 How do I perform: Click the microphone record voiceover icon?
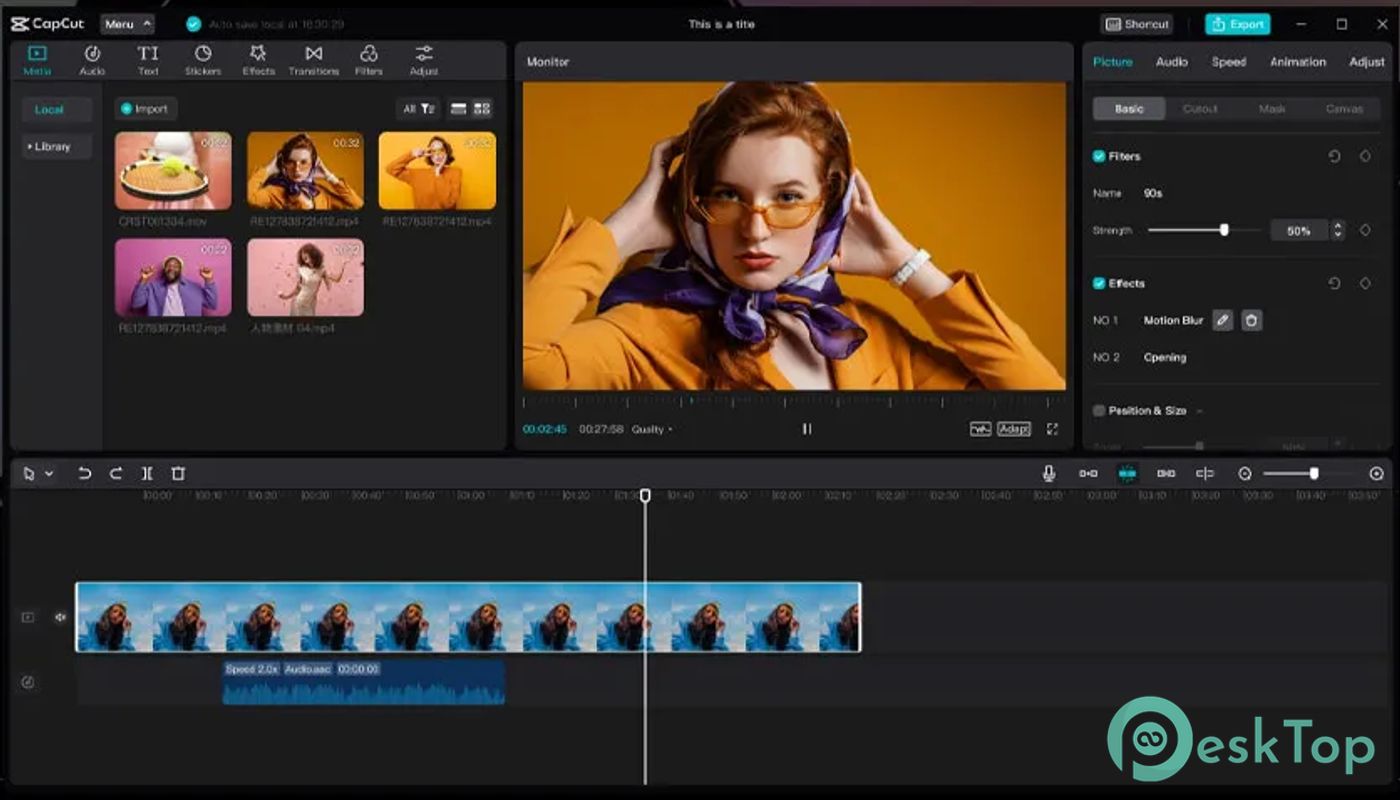[x=1048, y=474]
